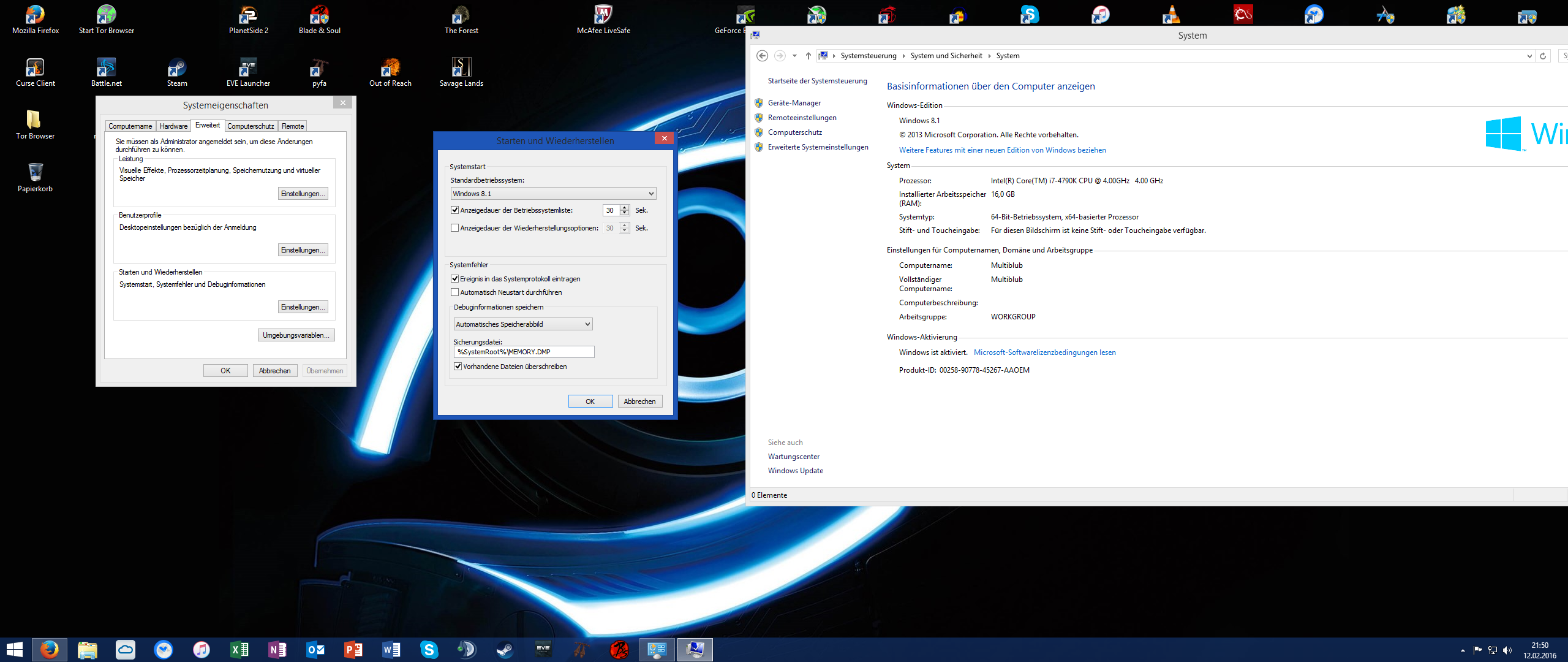Click the Sicherungsdatei MEMORY.DMP text field

[x=524, y=352]
